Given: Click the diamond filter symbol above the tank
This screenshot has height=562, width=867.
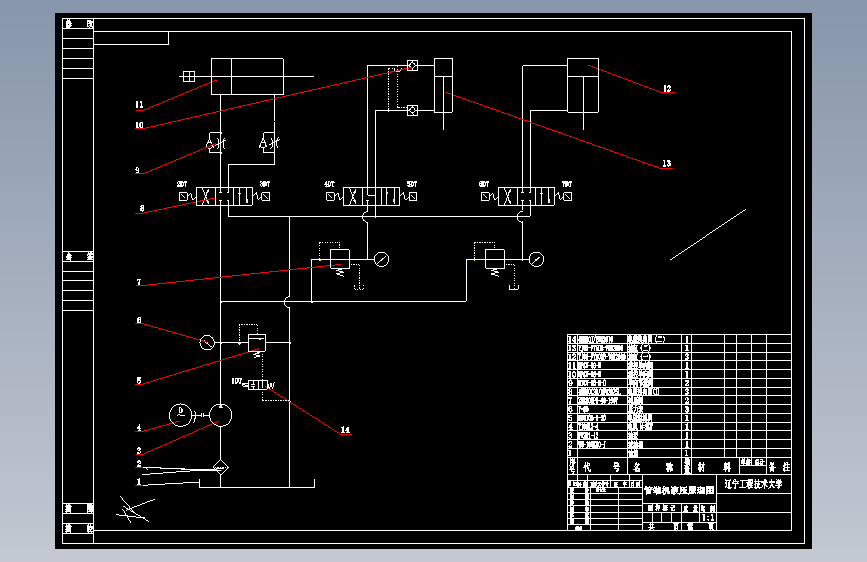Looking at the screenshot, I should [x=220, y=467].
